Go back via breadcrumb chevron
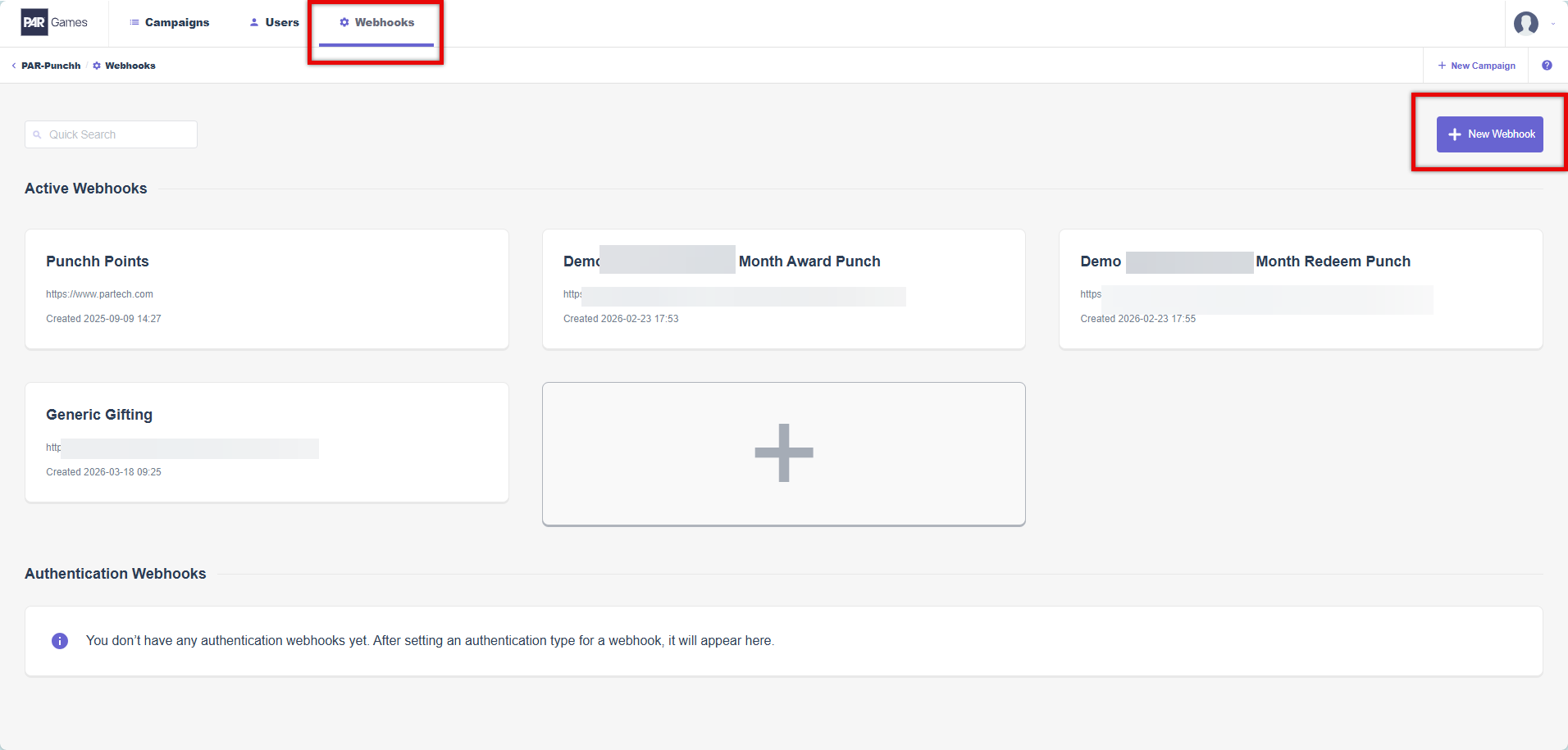This screenshot has width=1568, height=750. point(13,66)
